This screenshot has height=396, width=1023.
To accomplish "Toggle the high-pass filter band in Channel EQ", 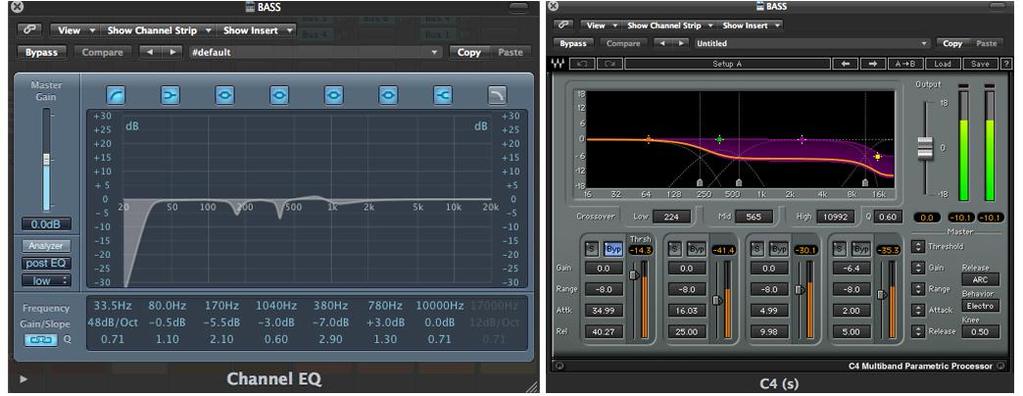I will (x=115, y=96).
